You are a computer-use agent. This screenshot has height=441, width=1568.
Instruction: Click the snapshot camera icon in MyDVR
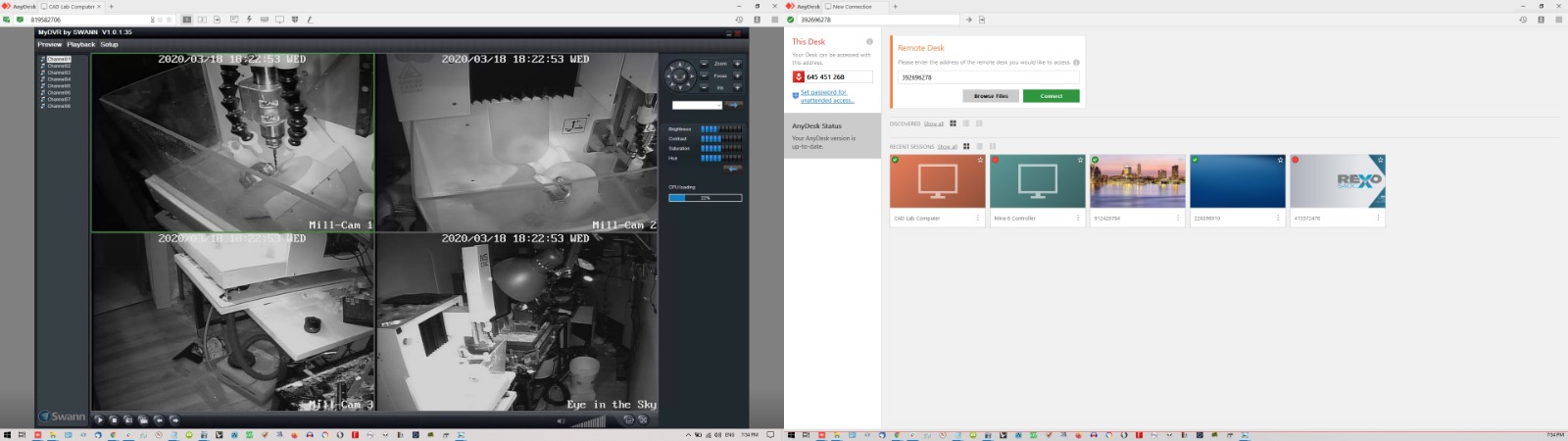128,419
